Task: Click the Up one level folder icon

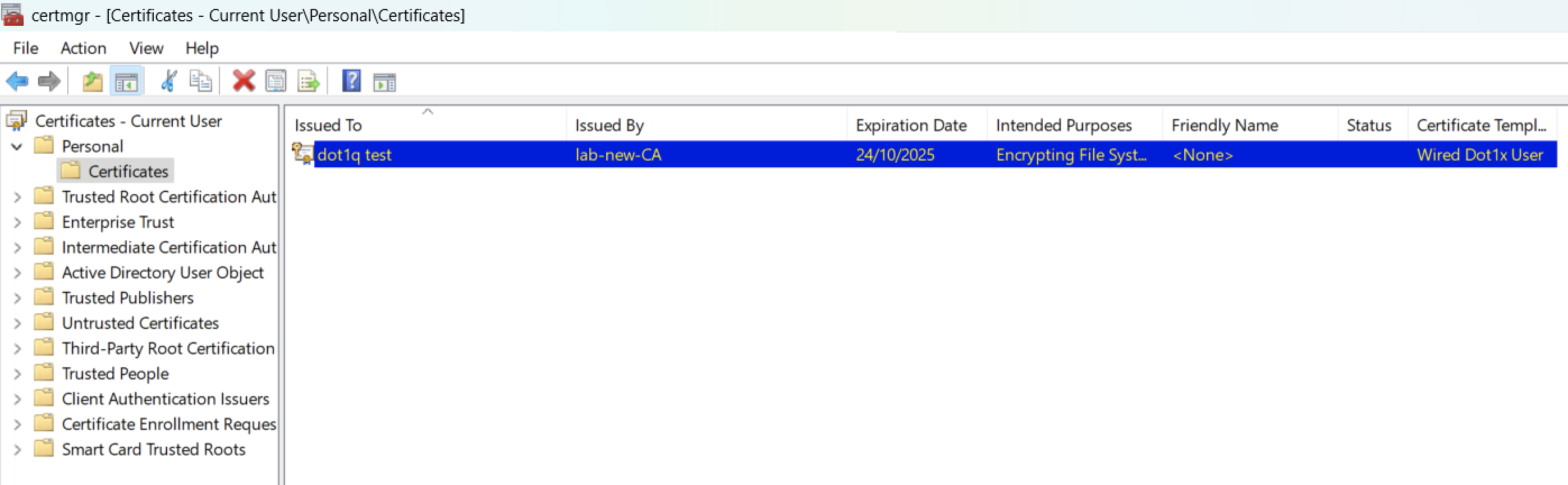Action: [x=93, y=81]
